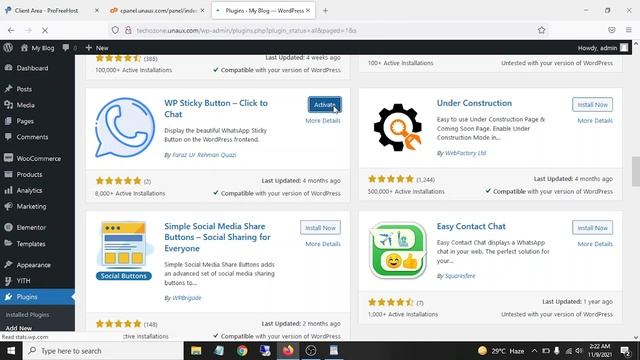The height and width of the screenshot is (360, 640).
Task: Open YITH in the sidebar
Action: [23, 281]
